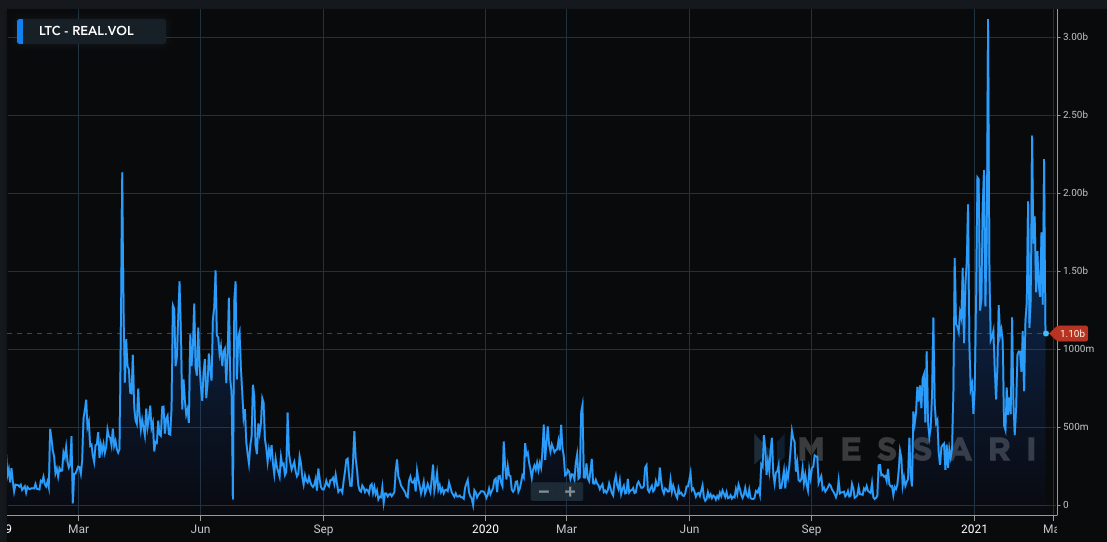Click the last data point marker dot
This screenshot has width=1107, height=542.
click(1046, 333)
